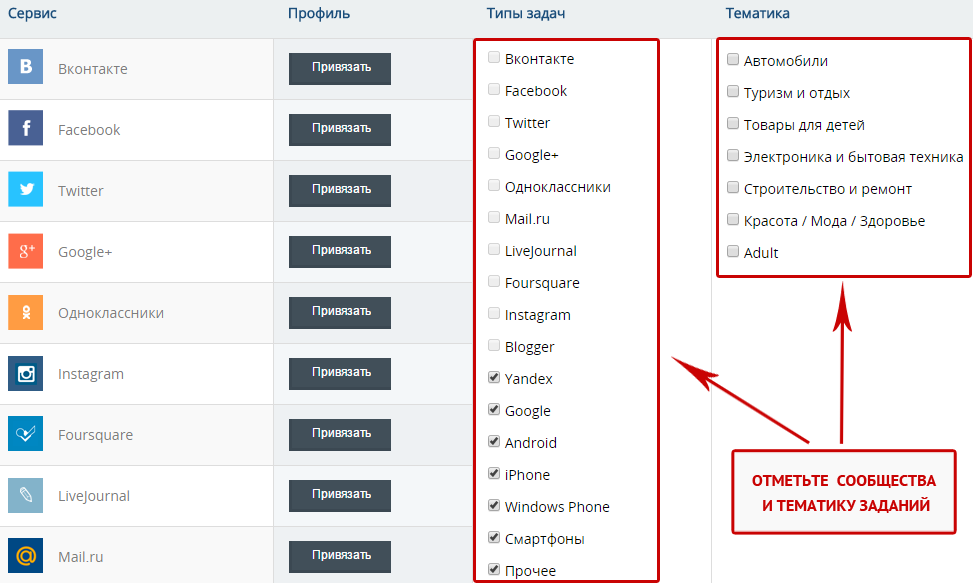
Task: Enable the Google+ task type checkbox
Action: [x=494, y=153]
